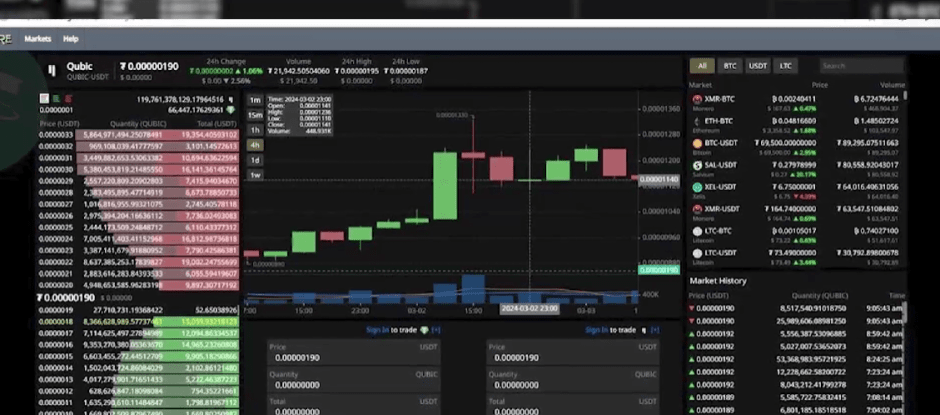Open the Help menu
Screen dimensions: 940x415
71,38
